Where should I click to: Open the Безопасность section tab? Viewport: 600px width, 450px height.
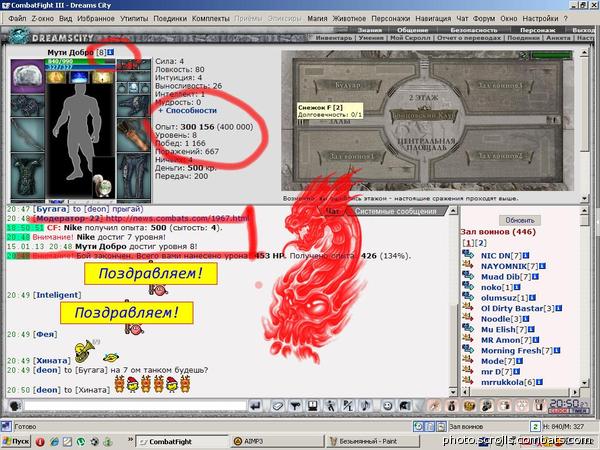[474, 30]
